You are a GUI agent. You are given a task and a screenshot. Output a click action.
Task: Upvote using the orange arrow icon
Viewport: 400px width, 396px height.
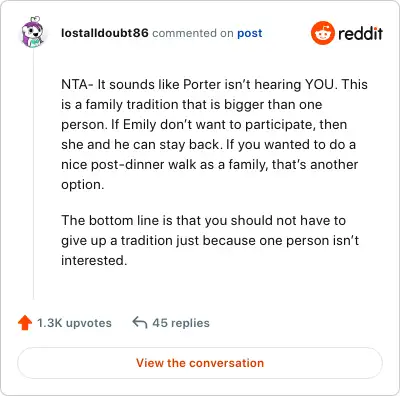25,323
